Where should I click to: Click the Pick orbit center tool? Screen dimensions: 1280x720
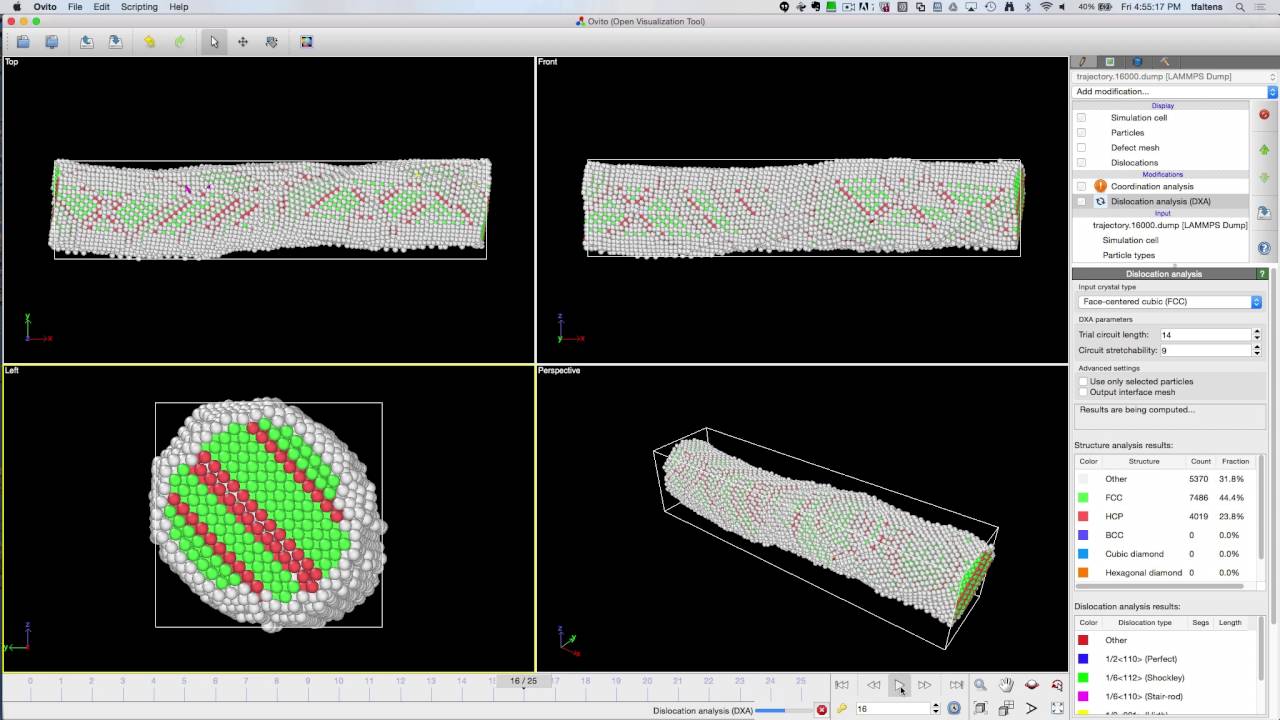1057,685
